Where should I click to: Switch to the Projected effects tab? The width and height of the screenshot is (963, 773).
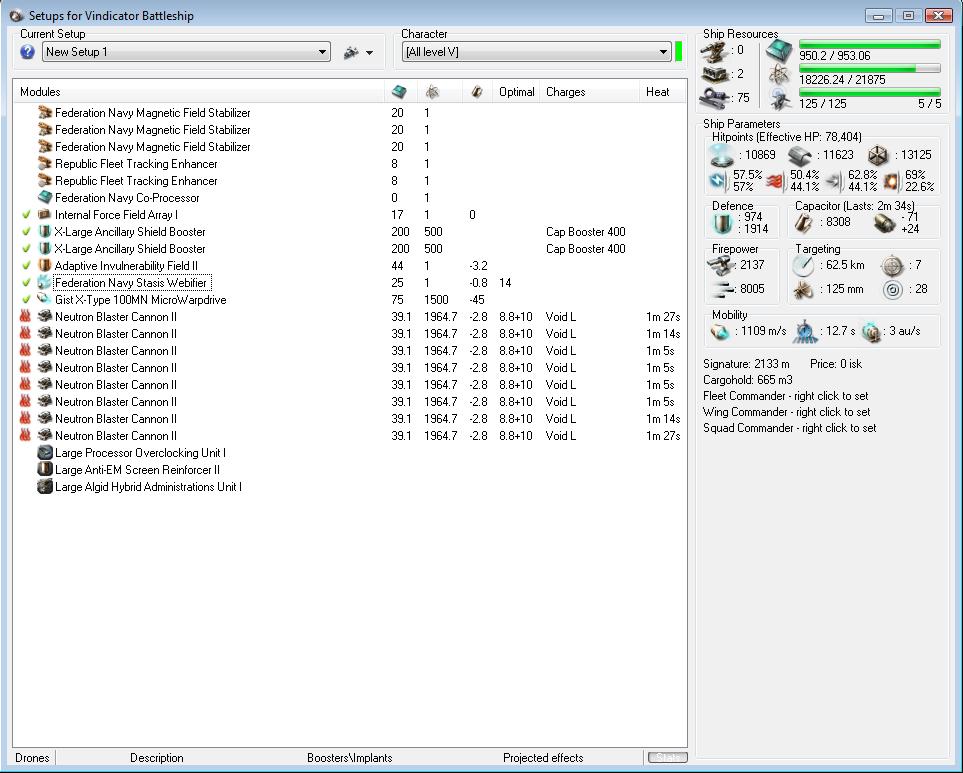pos(543,758)
